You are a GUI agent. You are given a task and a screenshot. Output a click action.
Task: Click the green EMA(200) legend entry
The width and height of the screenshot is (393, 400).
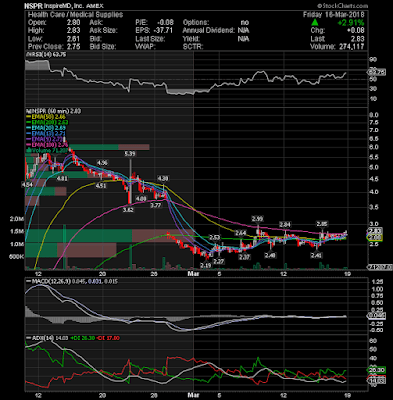(x=46, y=122)
